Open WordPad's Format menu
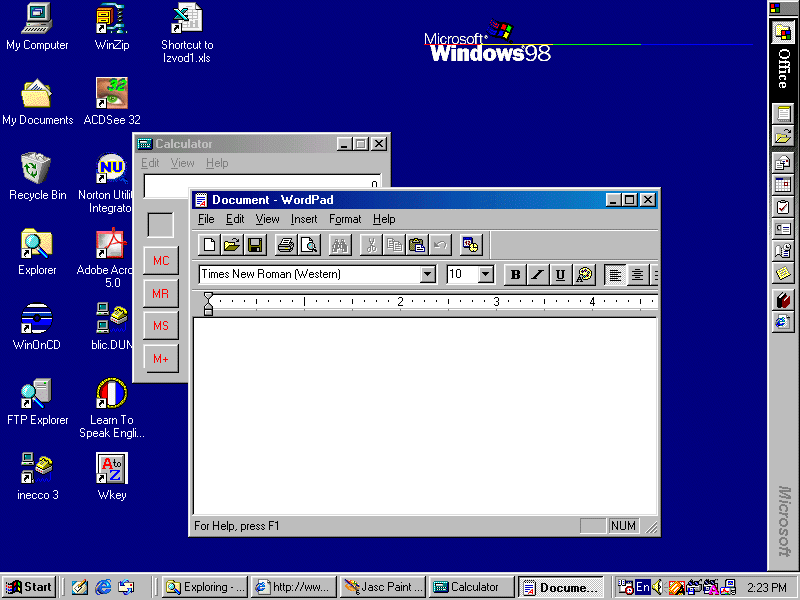The height and width of the screenshot is (600, 800). (345, 219)
